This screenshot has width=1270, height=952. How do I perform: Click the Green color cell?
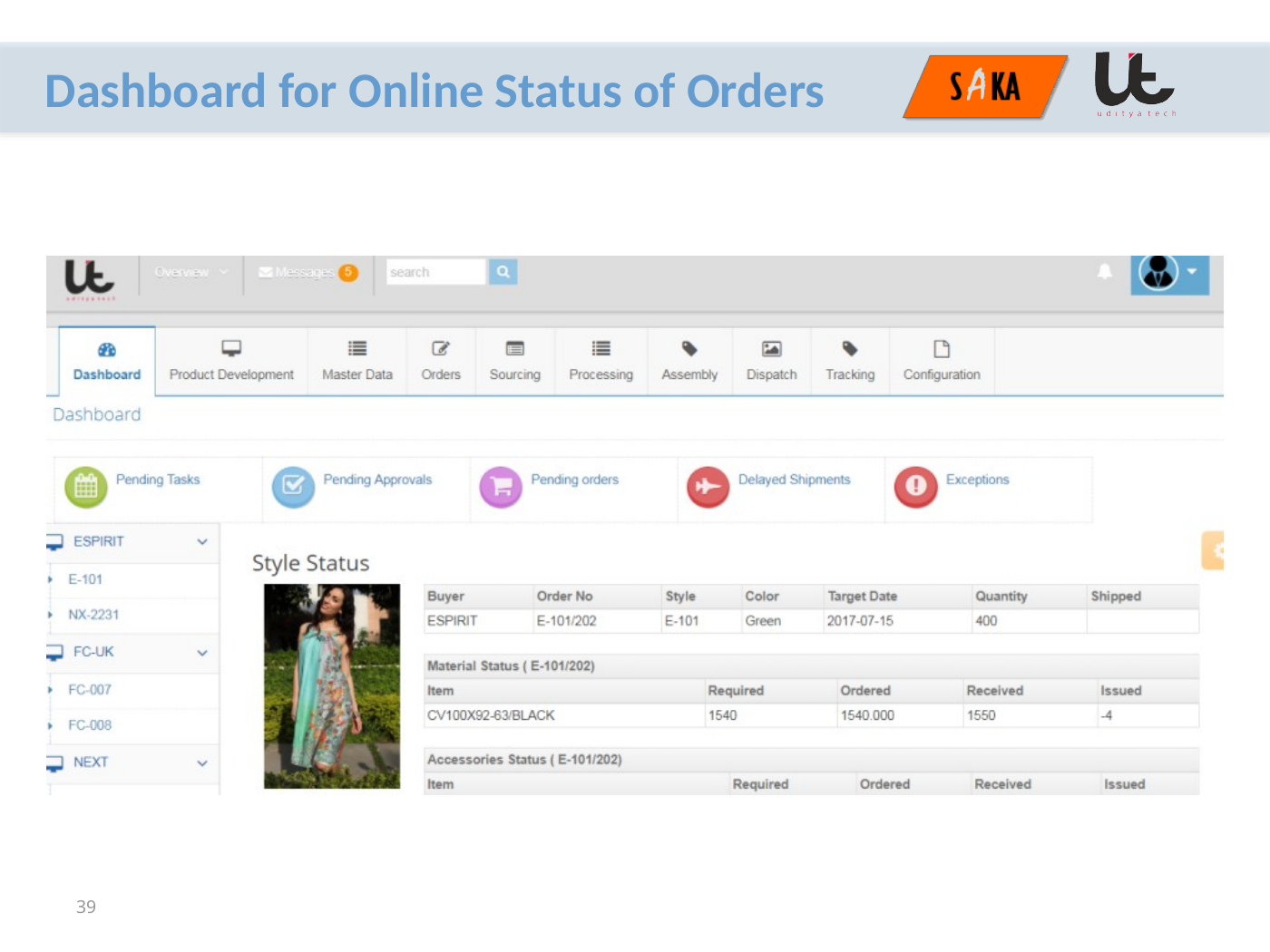point(782,621)
